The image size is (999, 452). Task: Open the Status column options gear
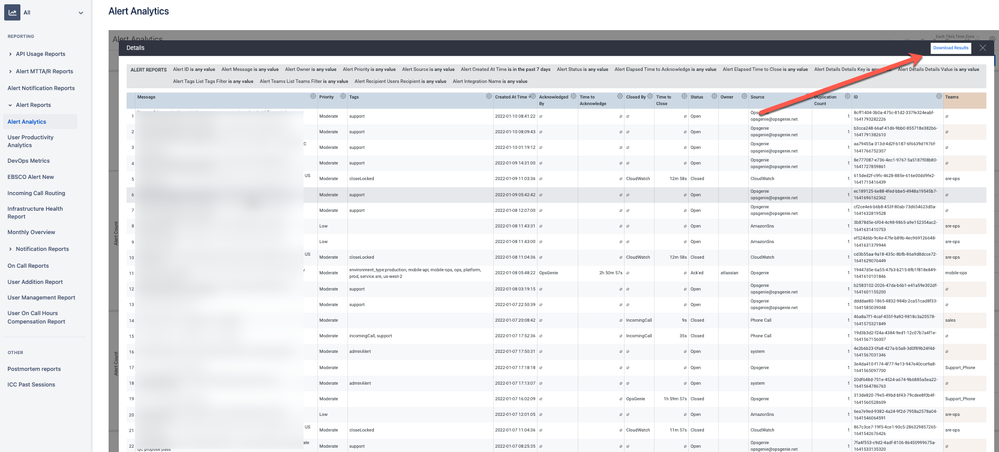pos(713,96)
